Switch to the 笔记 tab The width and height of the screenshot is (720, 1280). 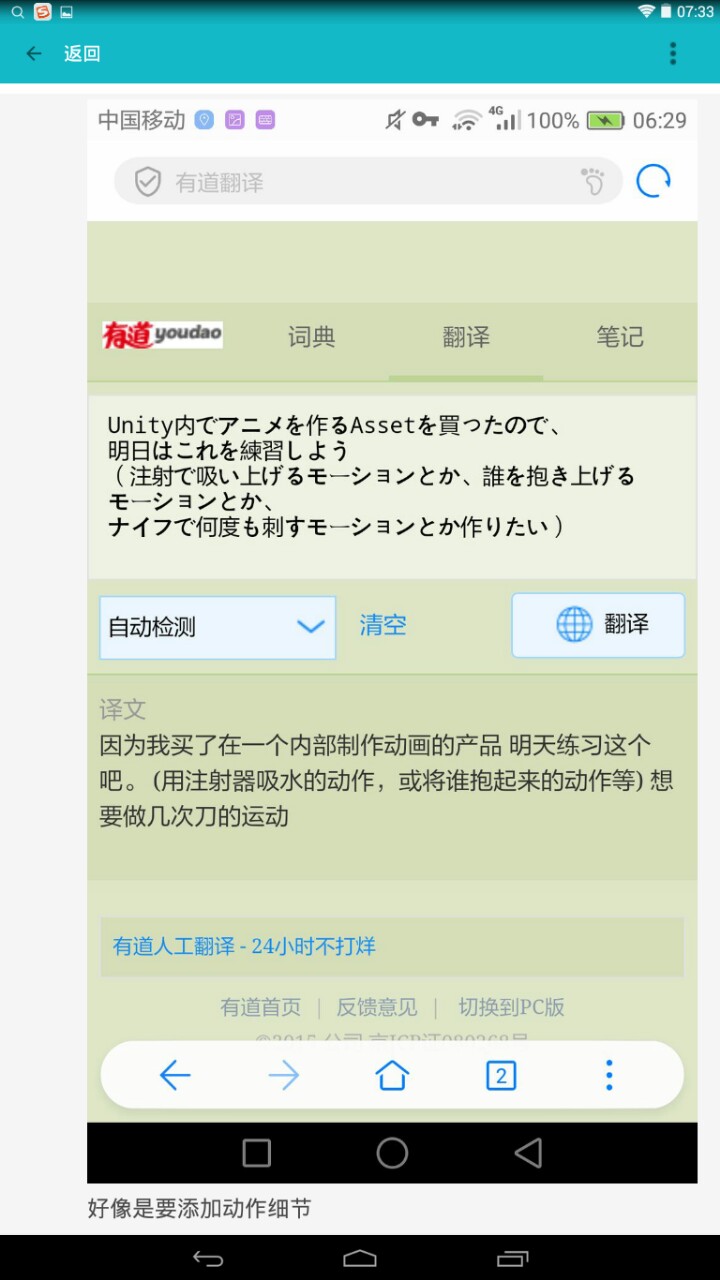[x=620, y=337]
